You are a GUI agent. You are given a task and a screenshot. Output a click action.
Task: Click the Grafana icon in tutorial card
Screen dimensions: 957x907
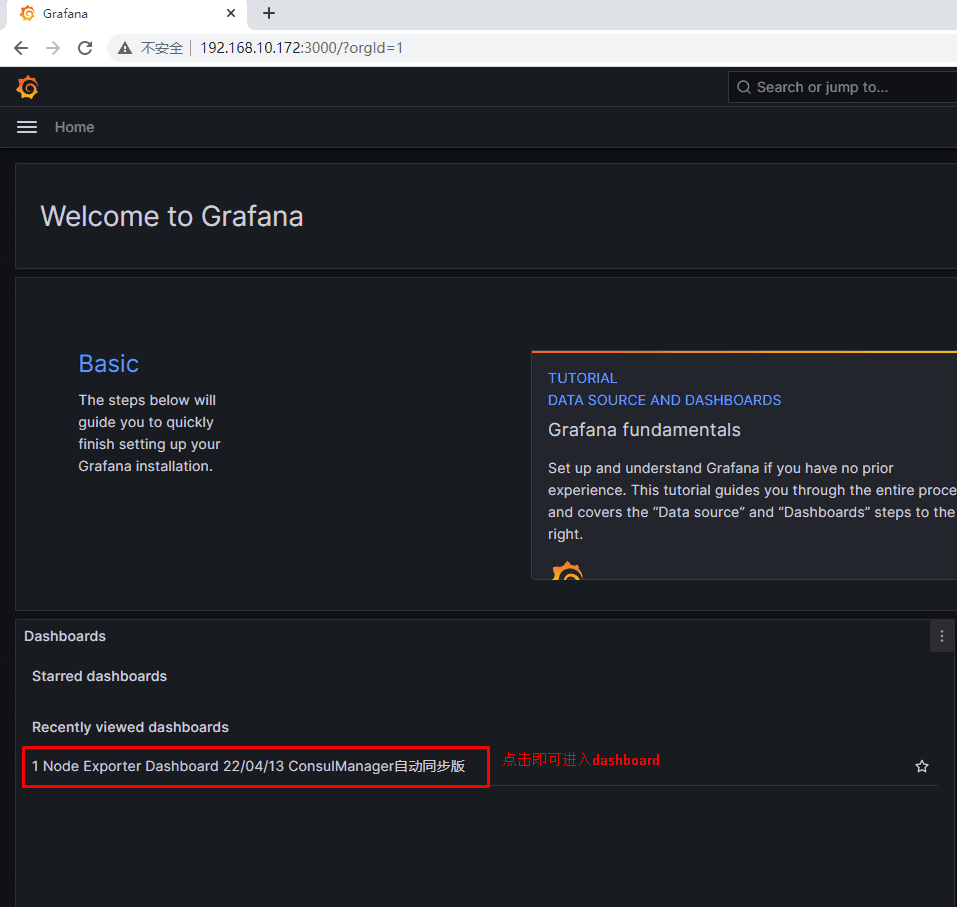point(567,570)
